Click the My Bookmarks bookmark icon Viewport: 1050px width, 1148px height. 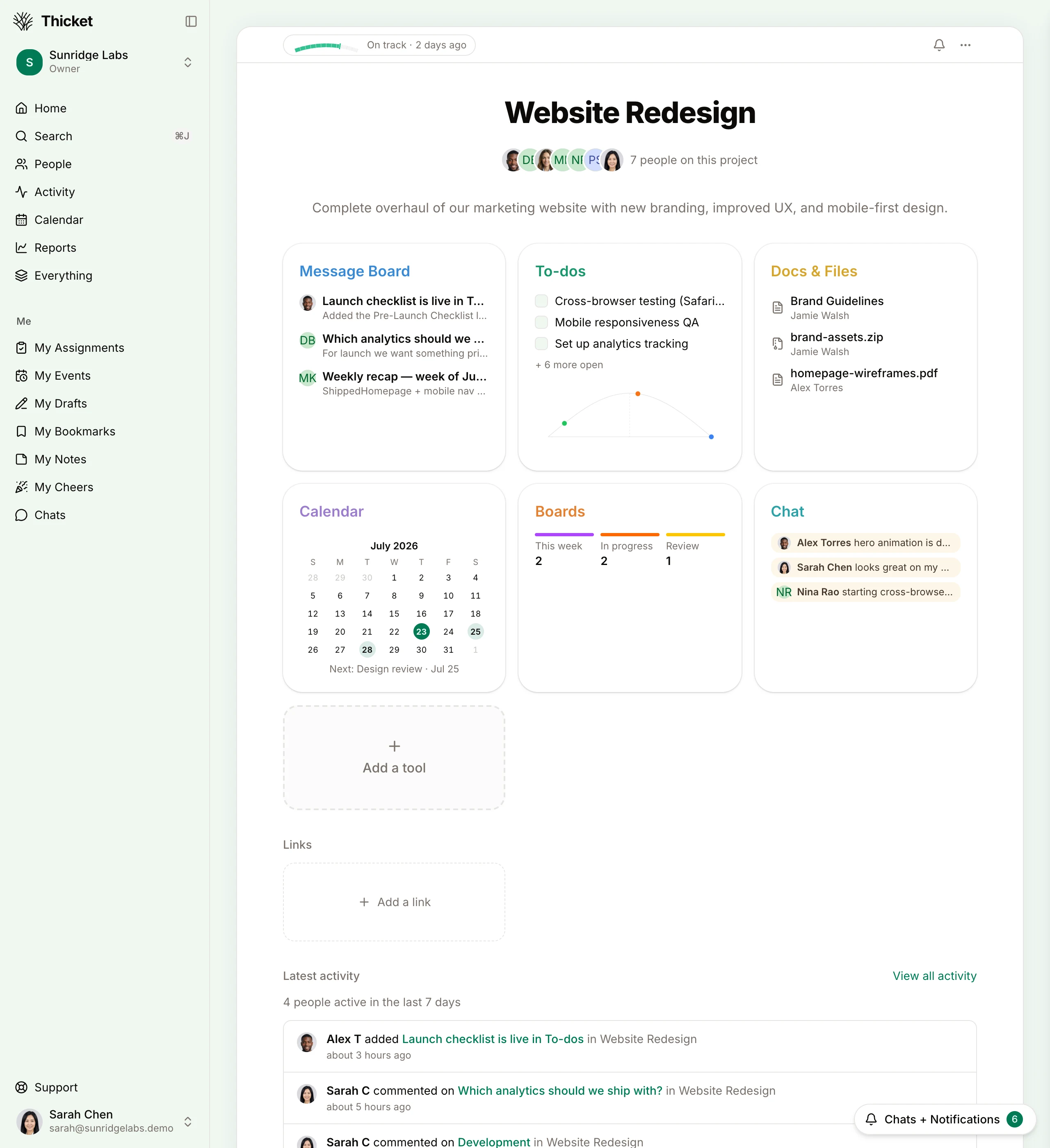[x=22, y=432]
